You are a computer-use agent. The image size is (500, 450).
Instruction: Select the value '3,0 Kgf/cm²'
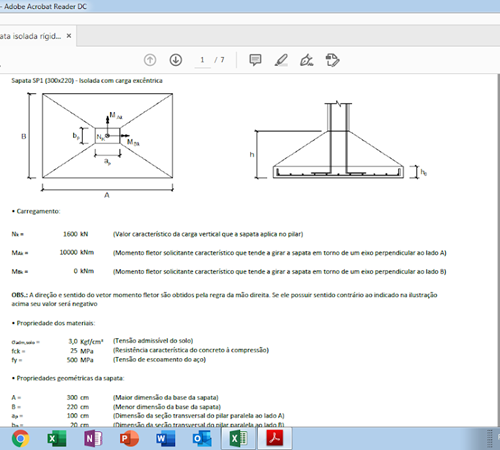[86, 341]
